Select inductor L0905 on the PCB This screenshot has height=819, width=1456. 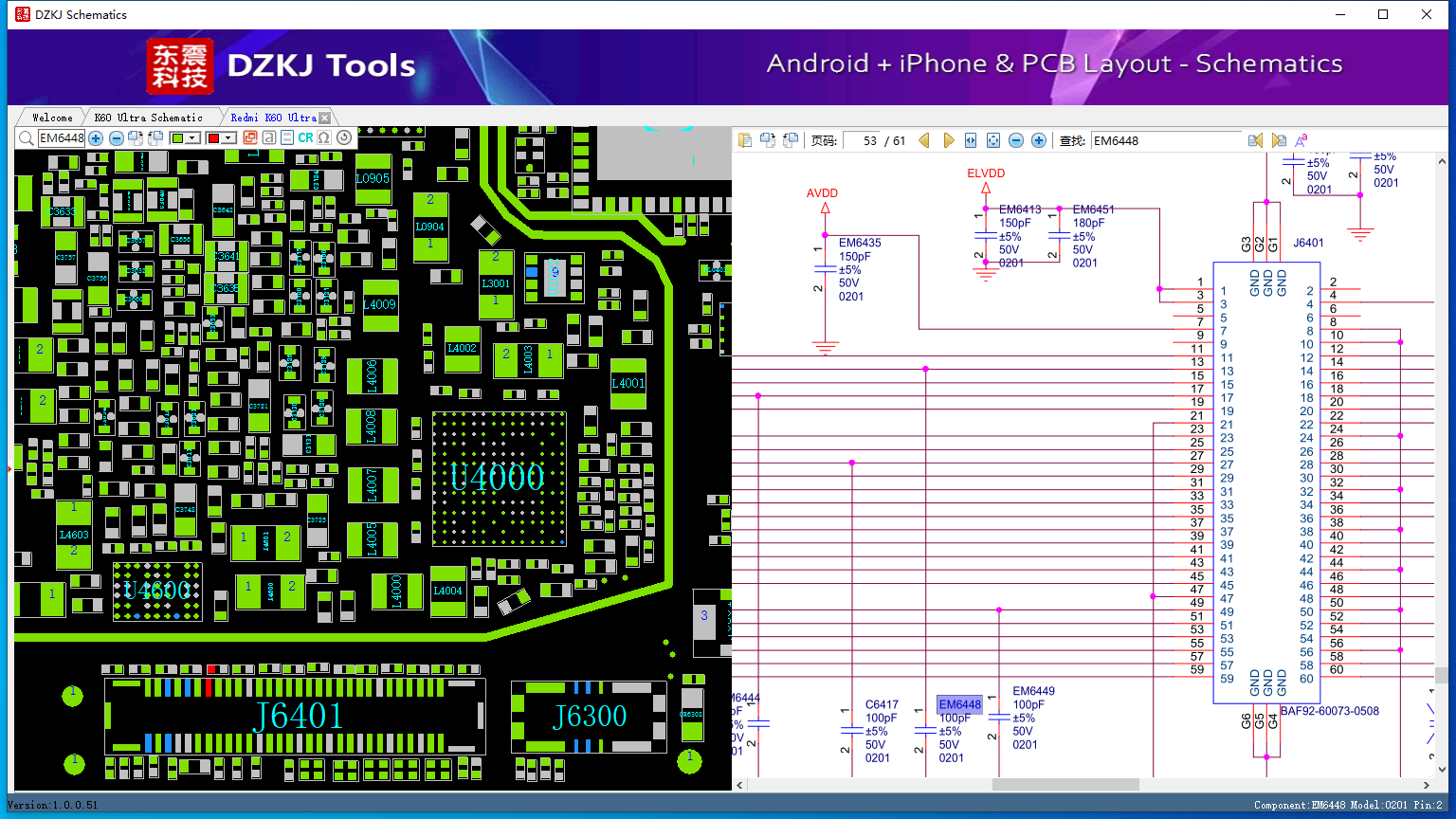click(373, 178)
